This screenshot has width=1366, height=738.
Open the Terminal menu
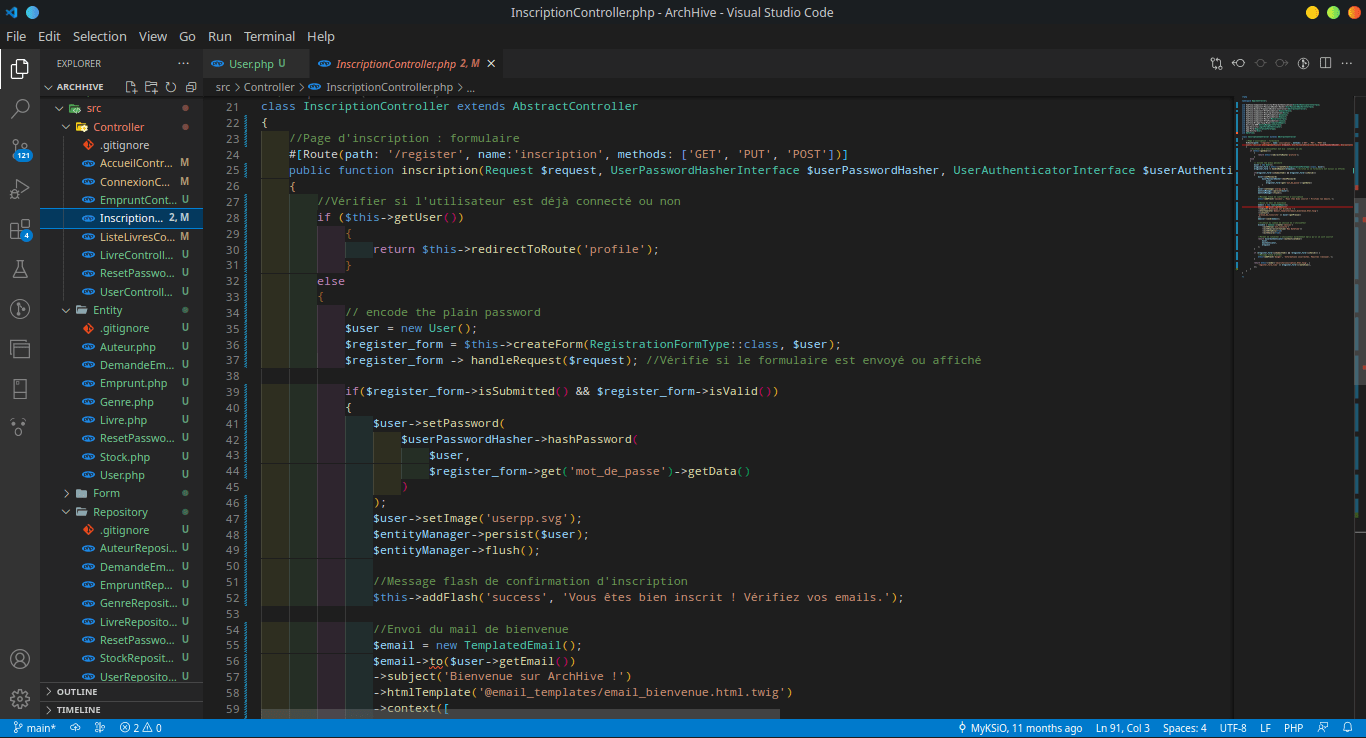pyautogui.click(x=269, y=36)
